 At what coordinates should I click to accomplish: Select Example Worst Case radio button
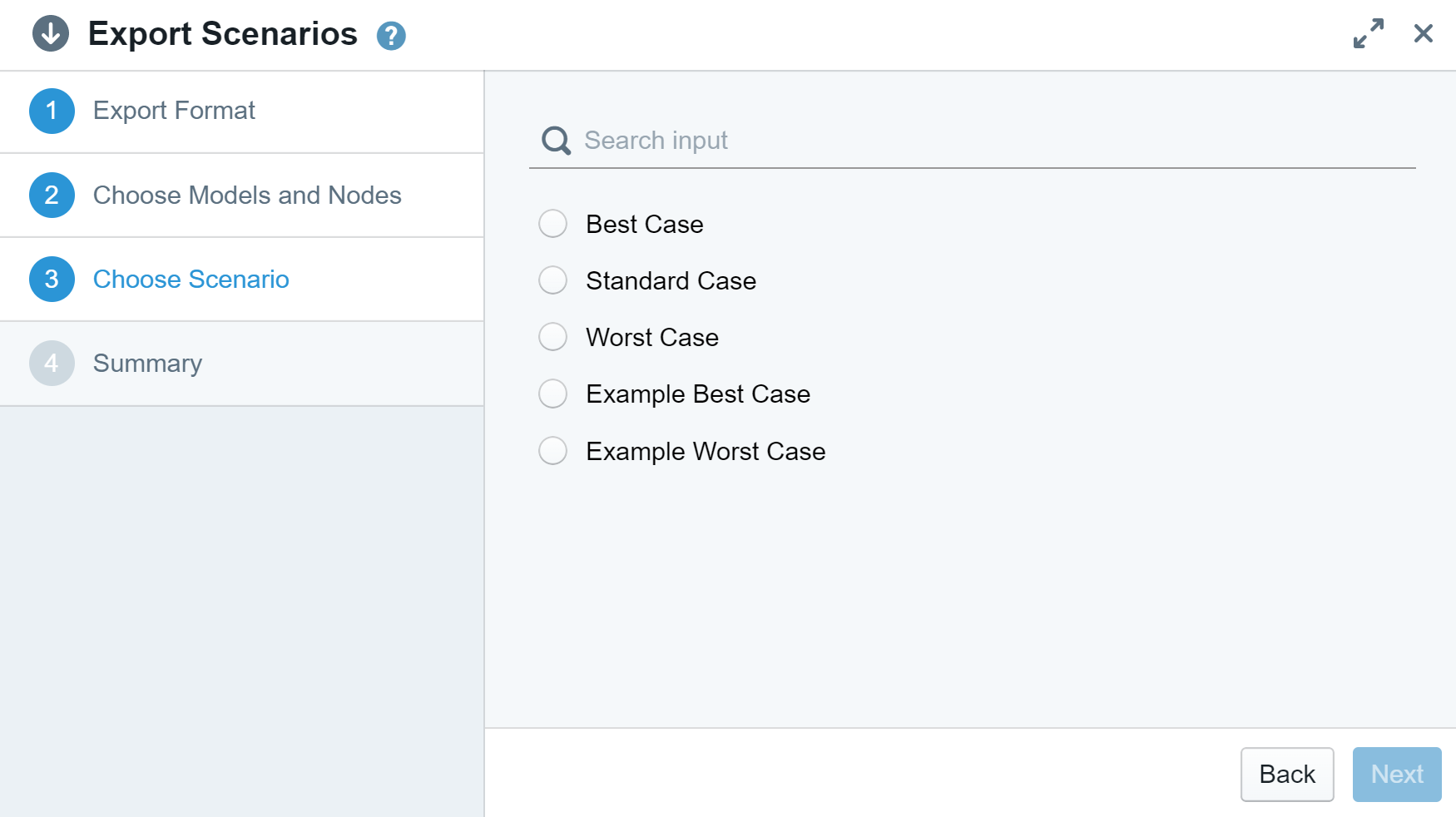pos(553,451)
